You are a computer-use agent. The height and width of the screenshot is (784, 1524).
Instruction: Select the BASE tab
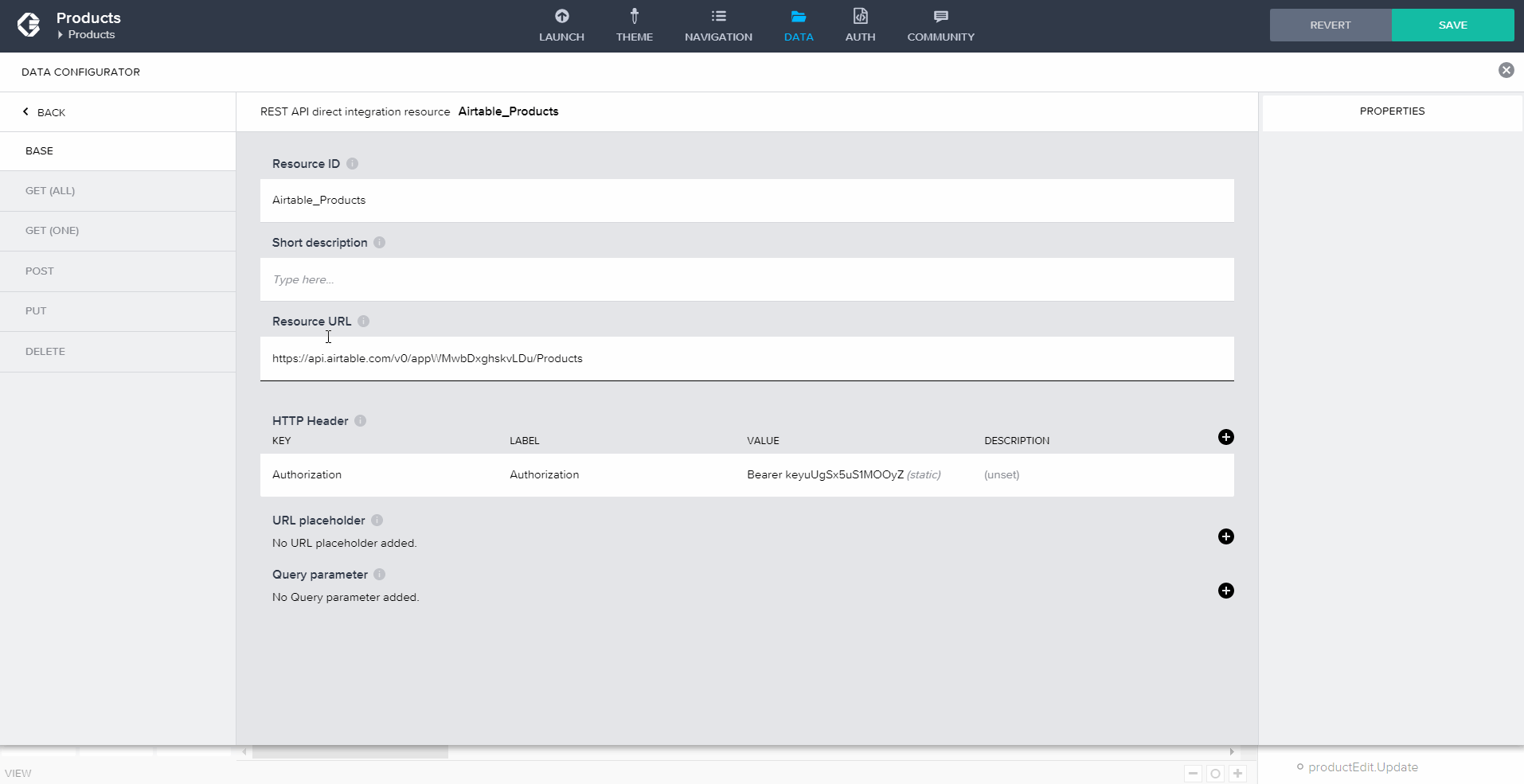[x=118, y=151]
